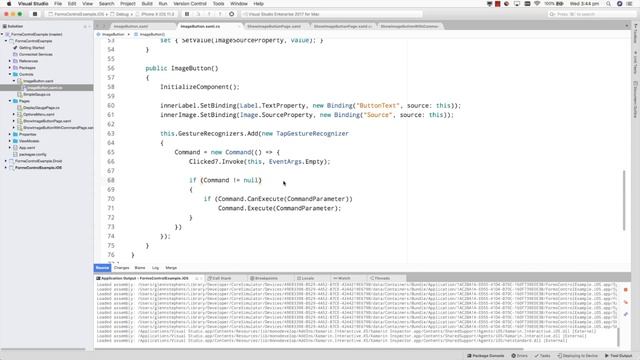Select Source view tab
640x360 pixels.
(102, 268)
